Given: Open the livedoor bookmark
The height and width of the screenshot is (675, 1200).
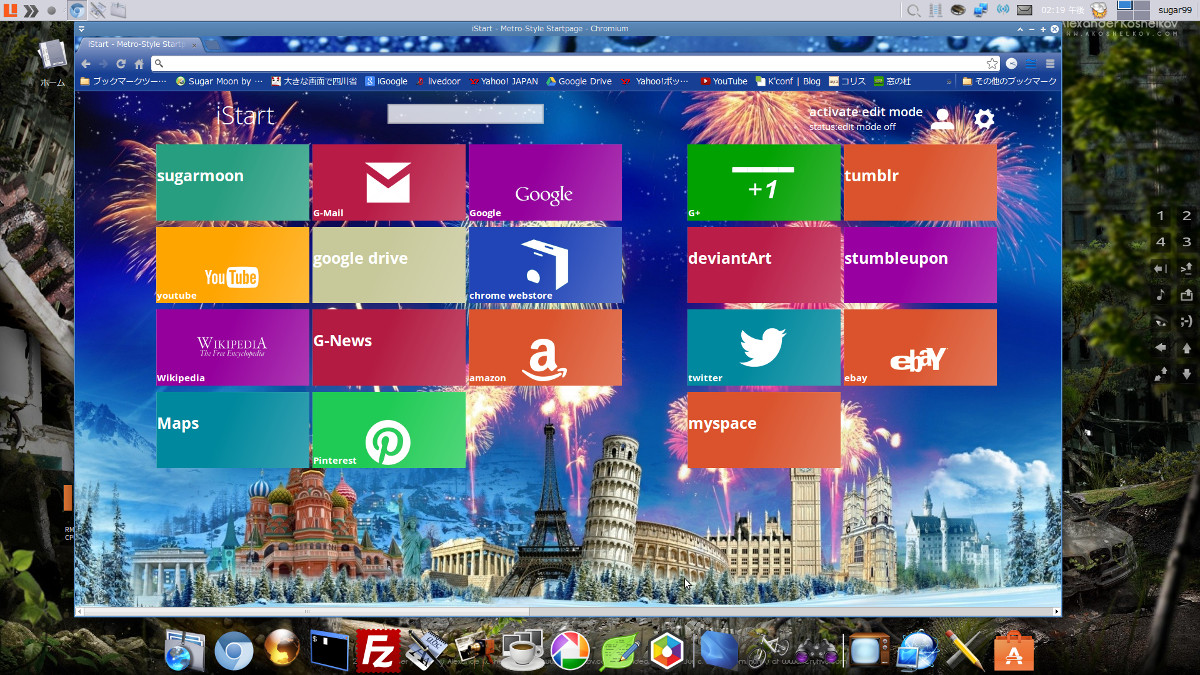Looking at the screenshot, I should pos(438,81).
